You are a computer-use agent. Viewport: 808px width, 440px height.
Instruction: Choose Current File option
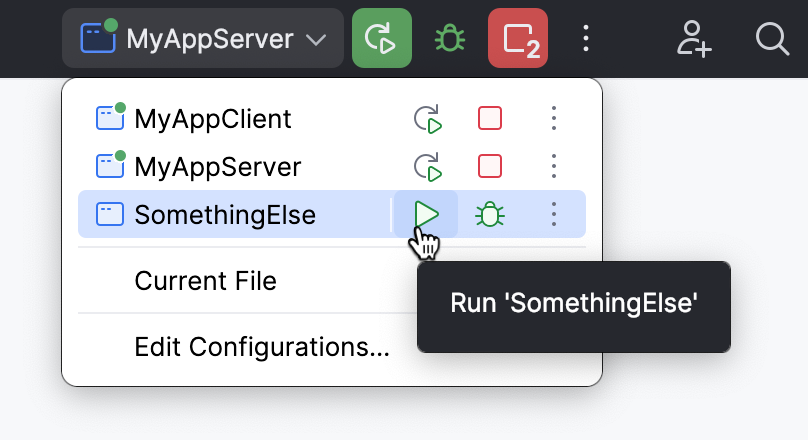pyautogui.click(x=205, y=281)
